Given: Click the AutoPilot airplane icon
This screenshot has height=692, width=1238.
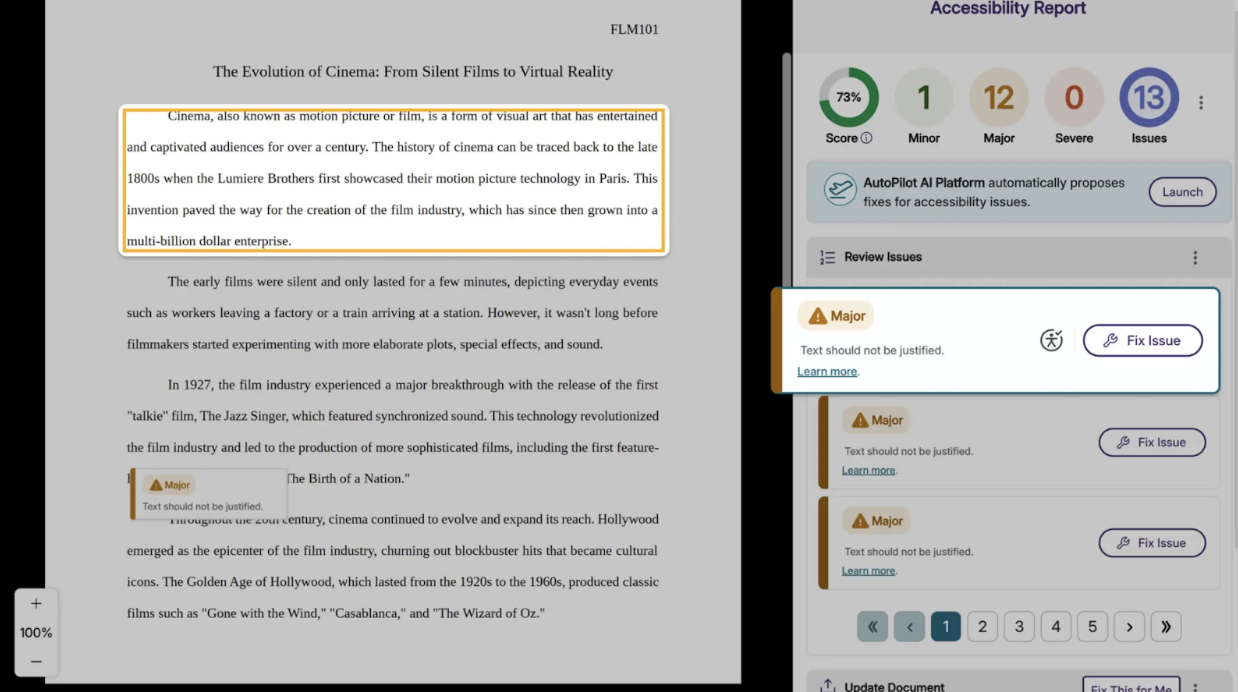Looking at the screenshot, I should [x=840, y=188].
